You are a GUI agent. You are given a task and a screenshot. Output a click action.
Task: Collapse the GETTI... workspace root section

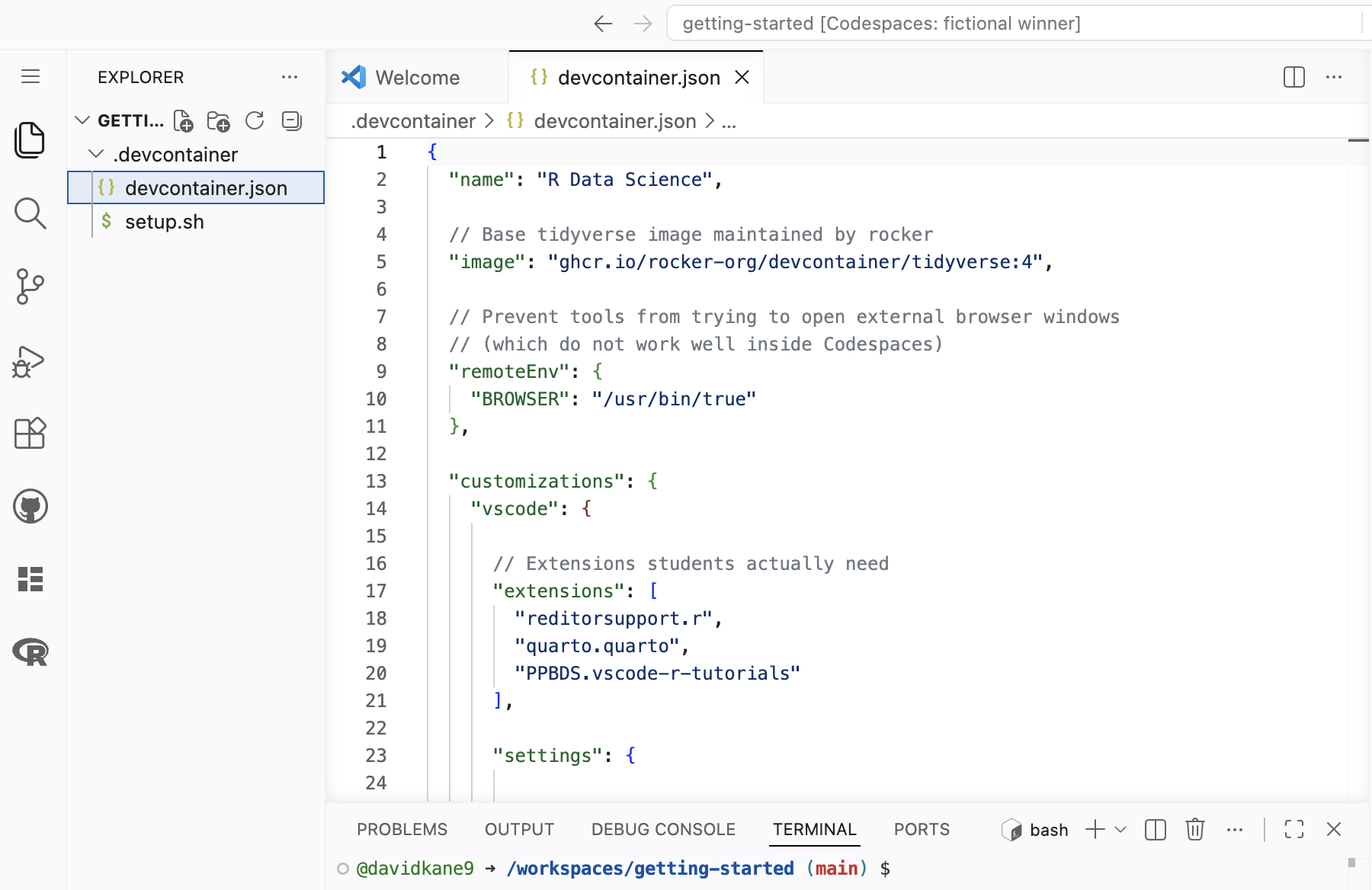(x=82, y=120)
